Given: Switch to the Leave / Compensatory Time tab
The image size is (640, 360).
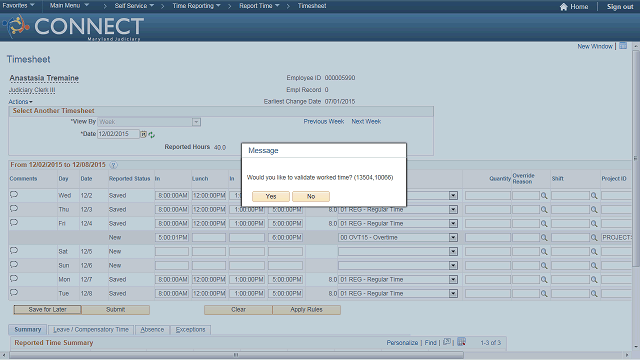Looking at the screenshot, I should pos(91,329).
